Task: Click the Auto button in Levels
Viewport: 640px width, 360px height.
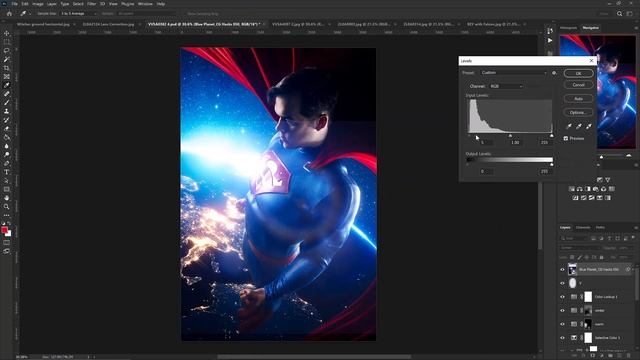Action: click(x=578, y=99)
